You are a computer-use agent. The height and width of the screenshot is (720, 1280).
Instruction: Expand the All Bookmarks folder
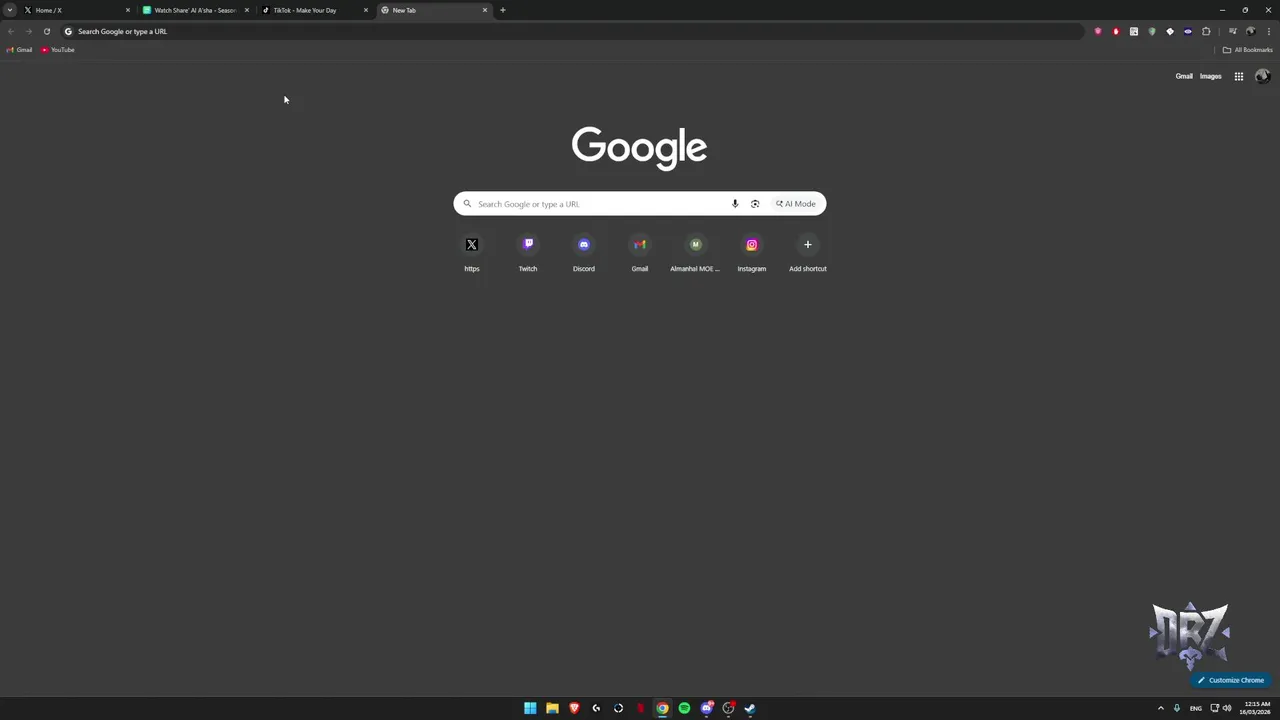(1248, 50)
